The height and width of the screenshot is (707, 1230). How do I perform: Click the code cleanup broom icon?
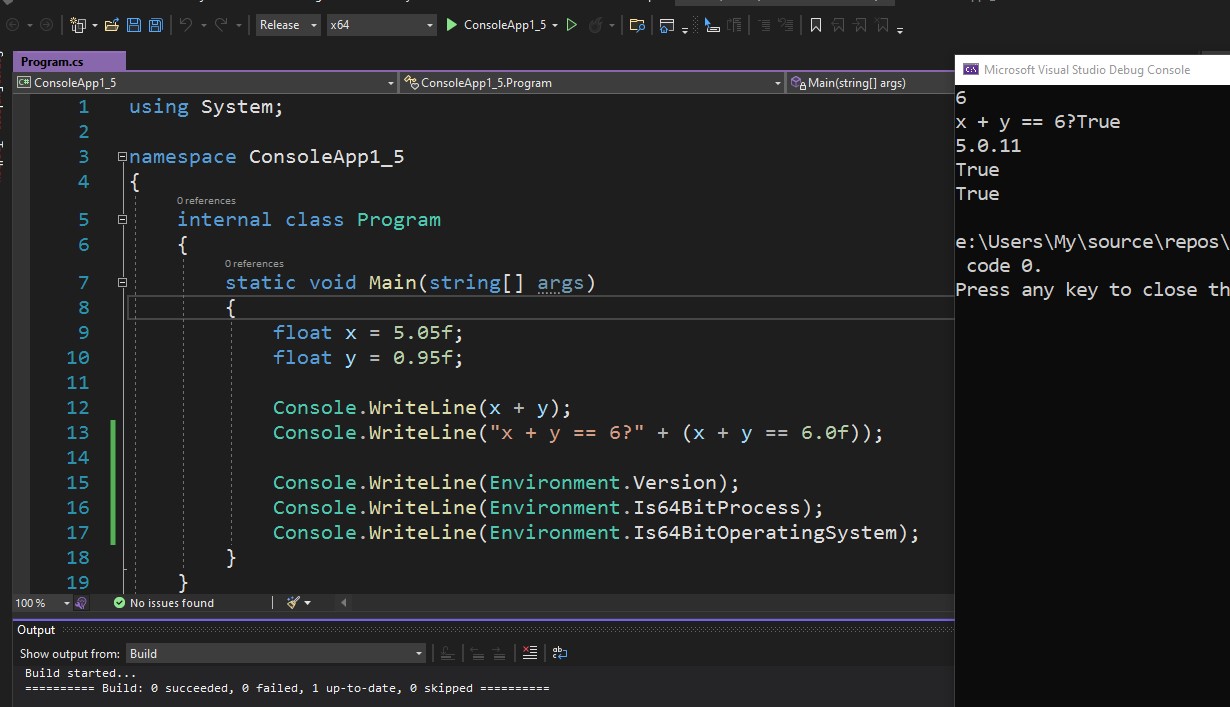(293, 603)
